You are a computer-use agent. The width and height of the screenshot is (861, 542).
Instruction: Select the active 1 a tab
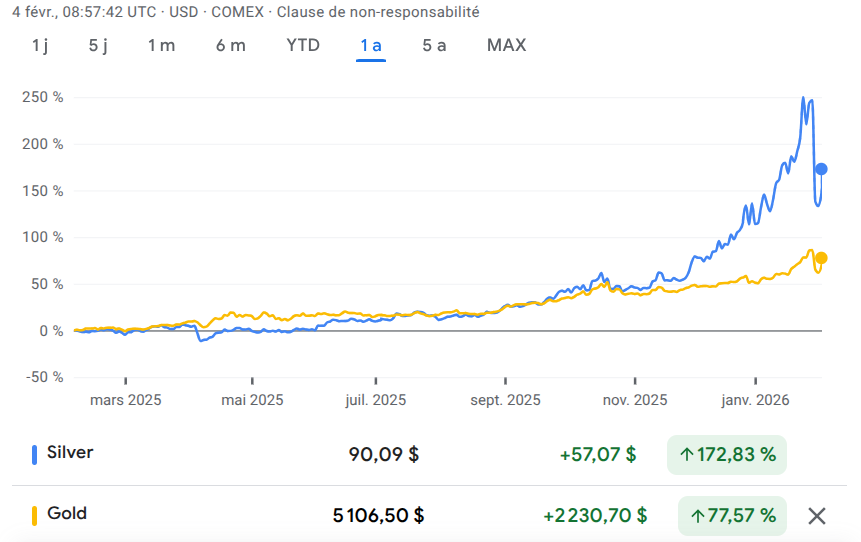(371, 45)
